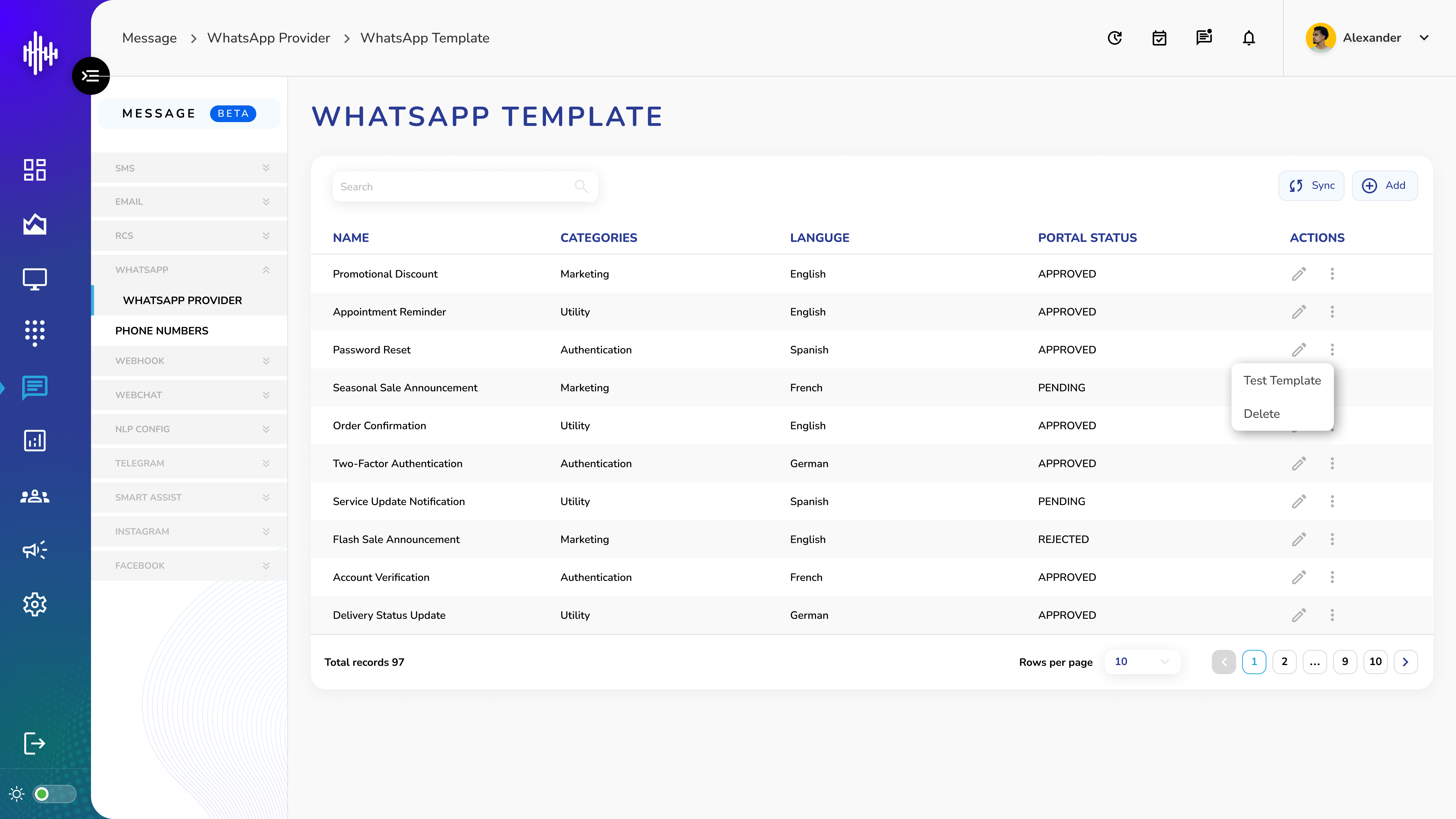Edit the Two-Factor Authentication template
Viewport: 1456px width, 819px height.
tap(1299, 464)
